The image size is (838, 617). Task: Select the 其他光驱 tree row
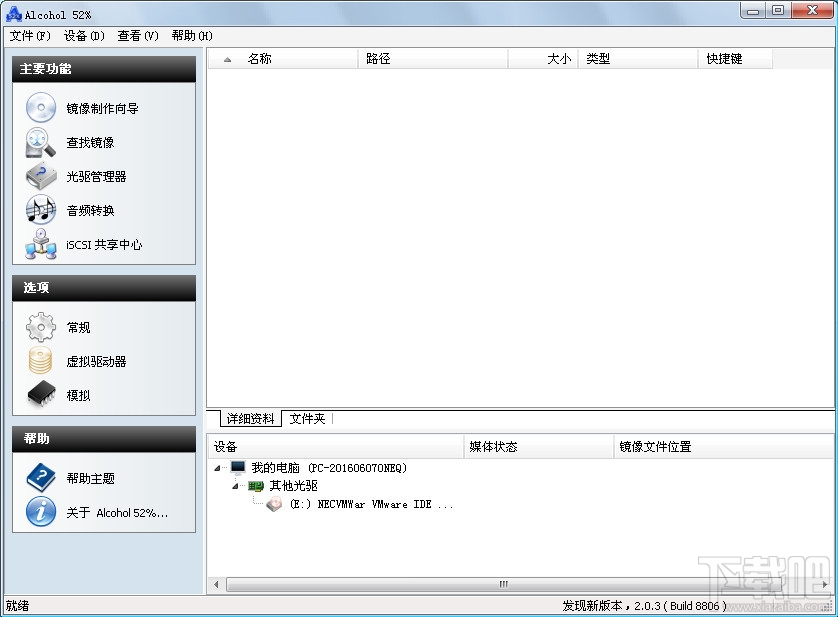pyautogui.click(x=293, y=486)
